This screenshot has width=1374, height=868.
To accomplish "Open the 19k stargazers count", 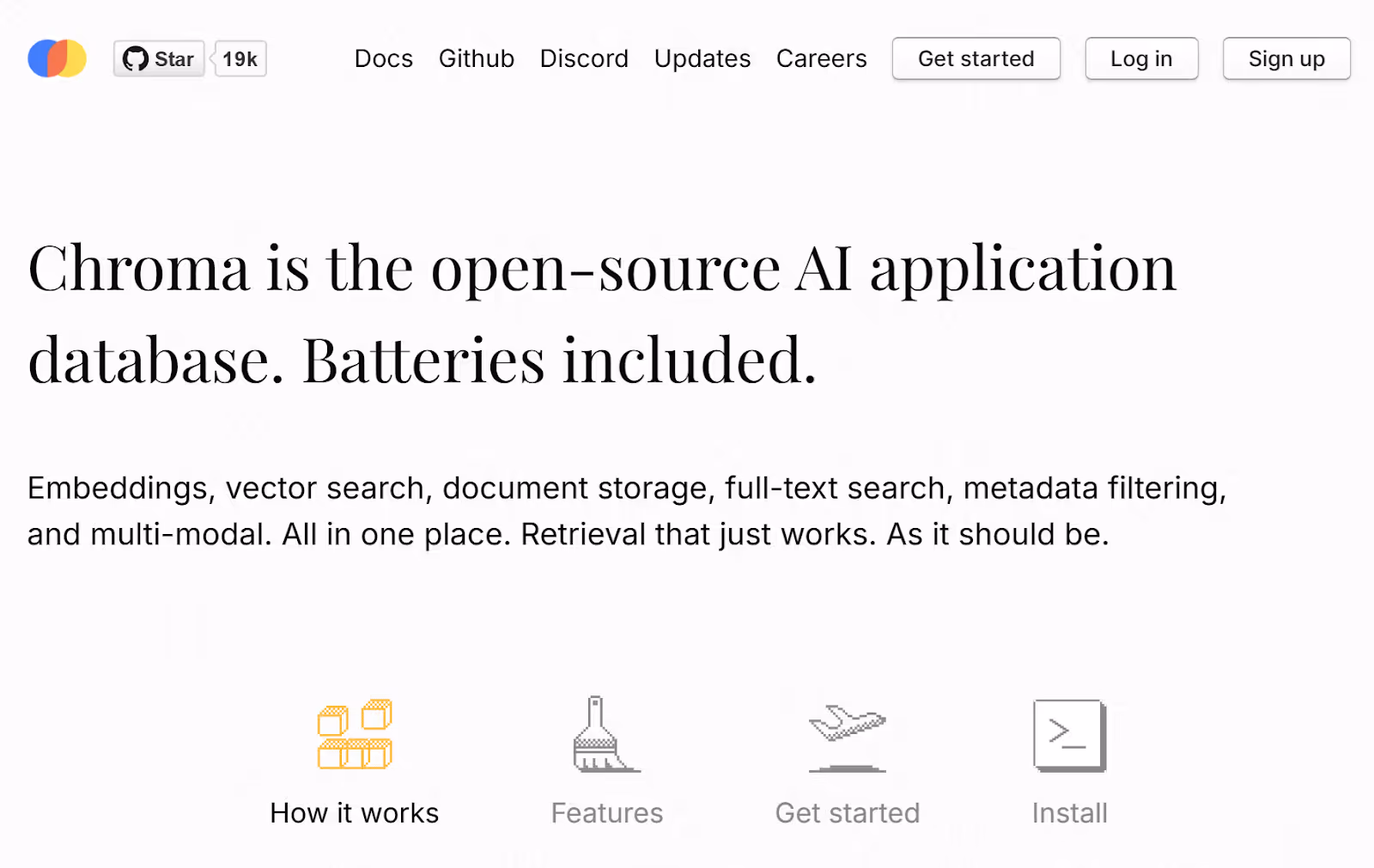I will click(240, 58).
